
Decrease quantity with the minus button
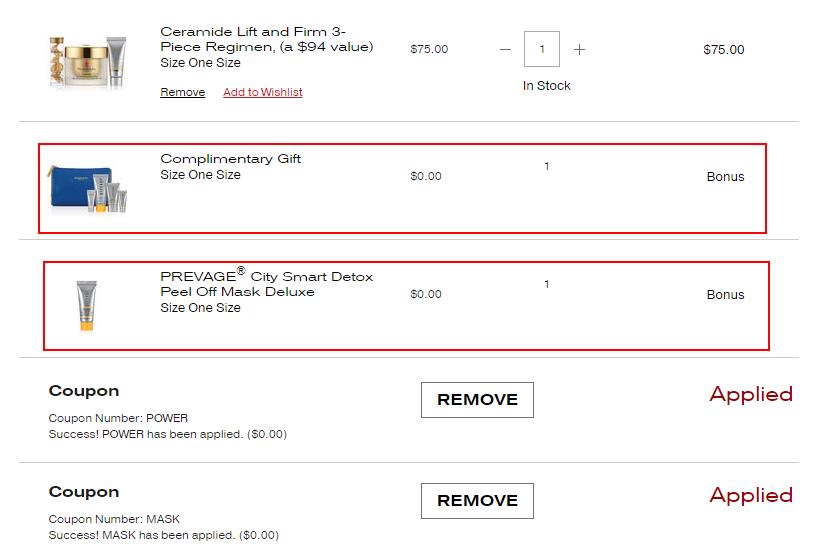click(x=505, y=49)
